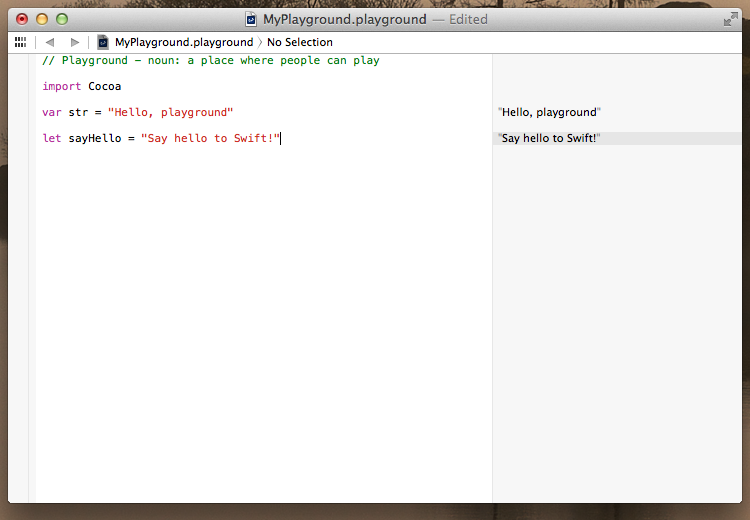Click the playground file icon in jump bar

(x=103, y=42)
